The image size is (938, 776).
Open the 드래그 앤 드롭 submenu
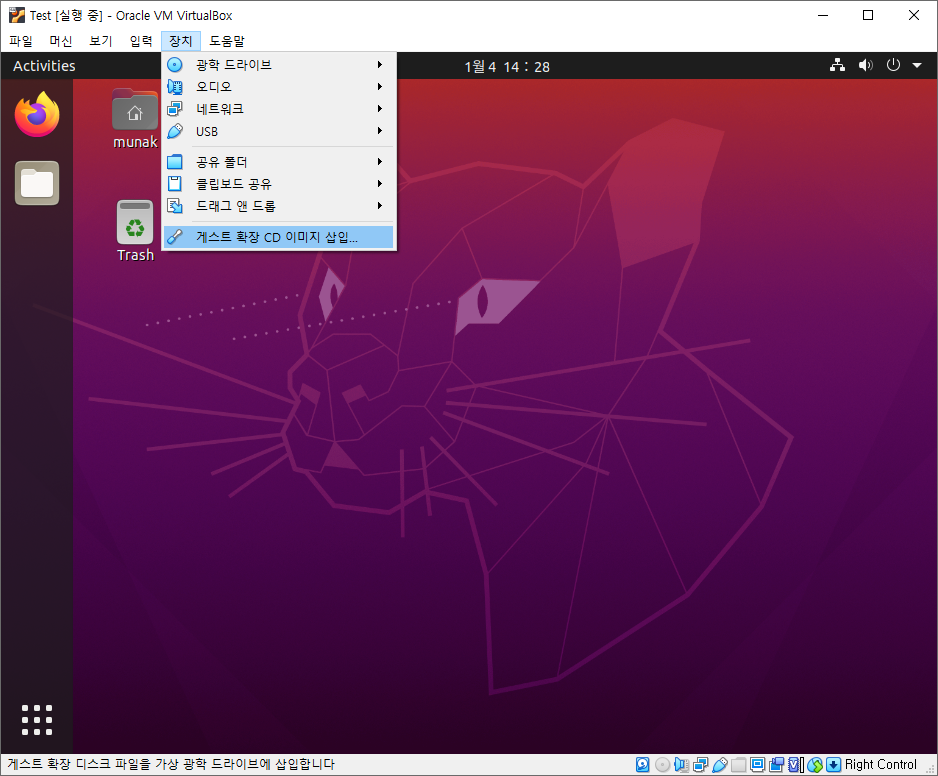(x=278, y=206)
